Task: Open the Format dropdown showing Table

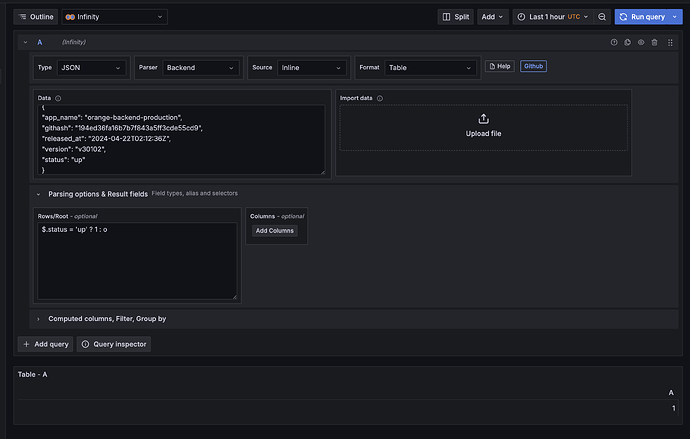Action: [430, 67]
